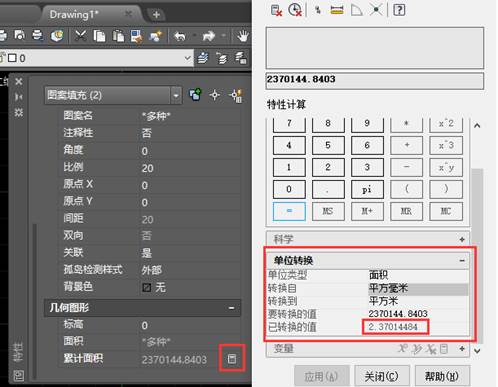Click the MS memory store button
The image size is (498, 387).
tap(328, 211)
